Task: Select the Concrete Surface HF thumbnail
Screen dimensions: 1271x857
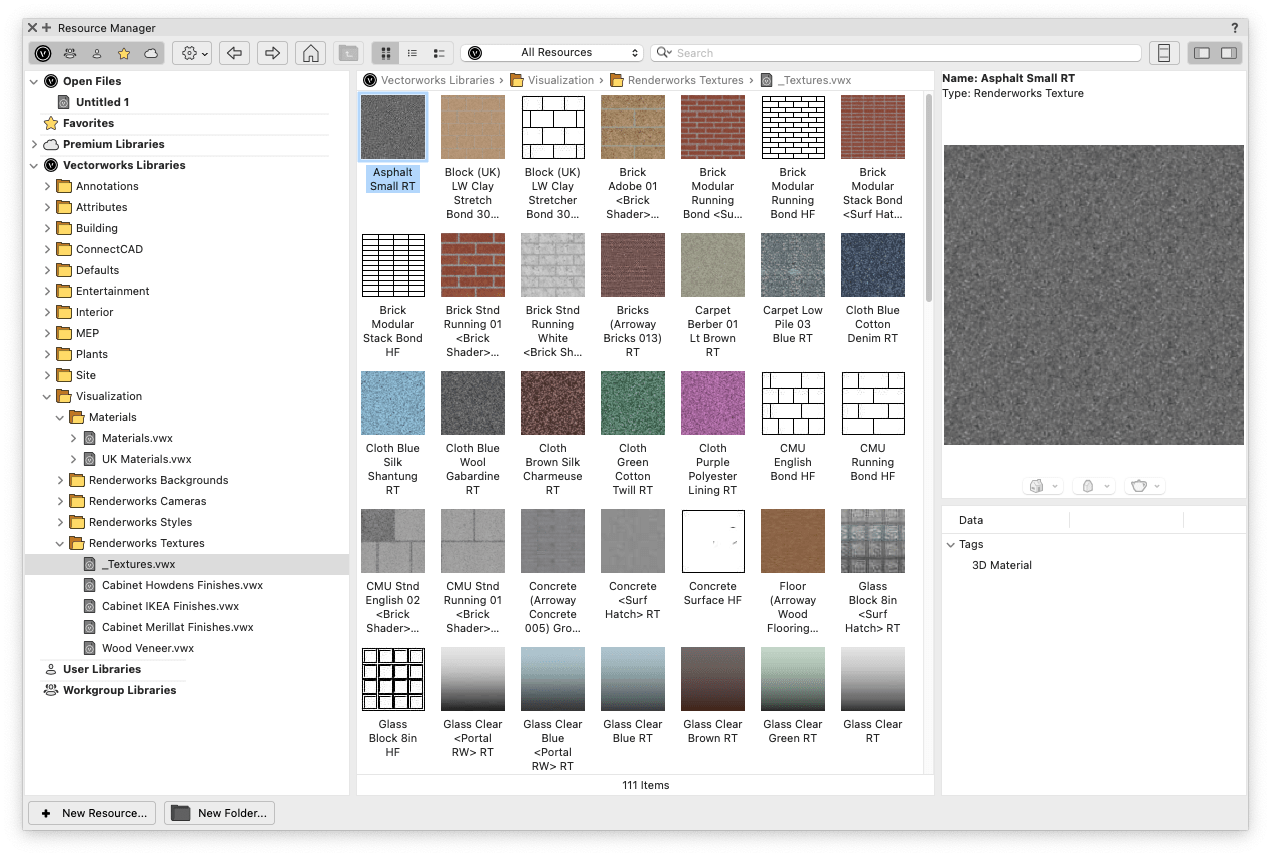Action: point(713,541)
